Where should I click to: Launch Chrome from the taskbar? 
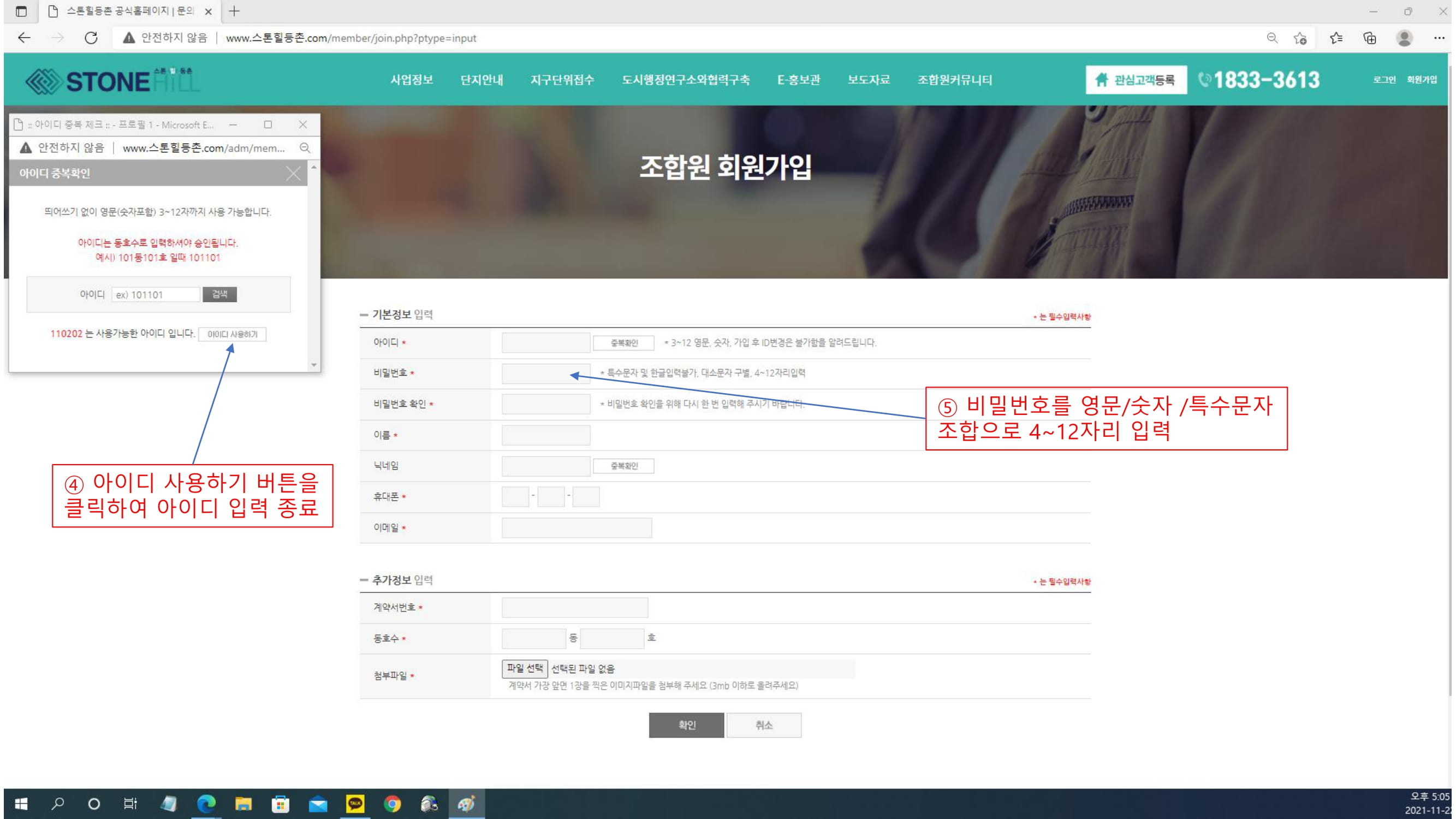(391, 803)
